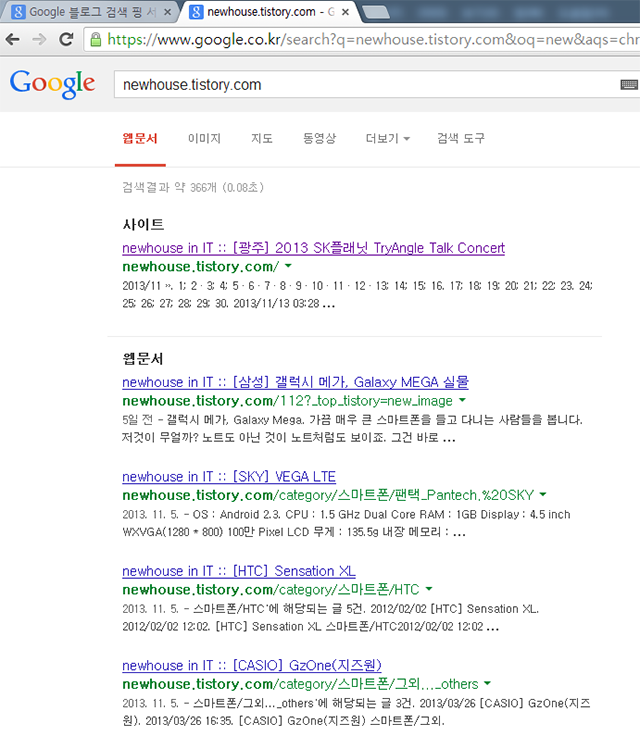Viewport: 640px width, 736px height.
Task: Click the 웹문서 section heading above results
Action: tap(143, 359)
